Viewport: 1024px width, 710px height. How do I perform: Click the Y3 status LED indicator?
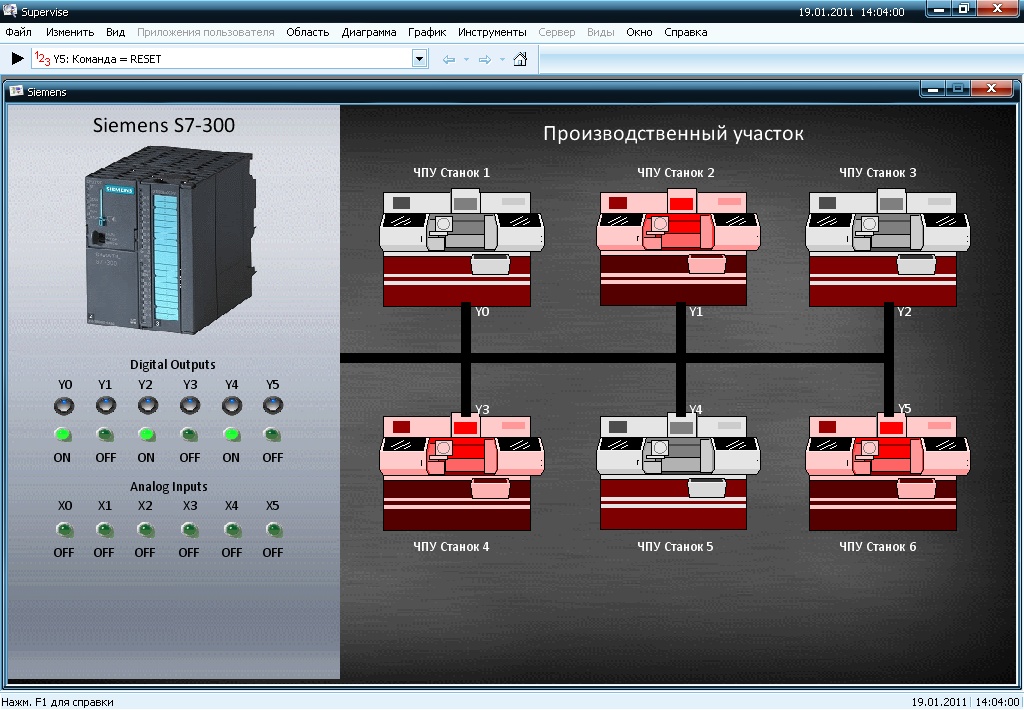189,434
